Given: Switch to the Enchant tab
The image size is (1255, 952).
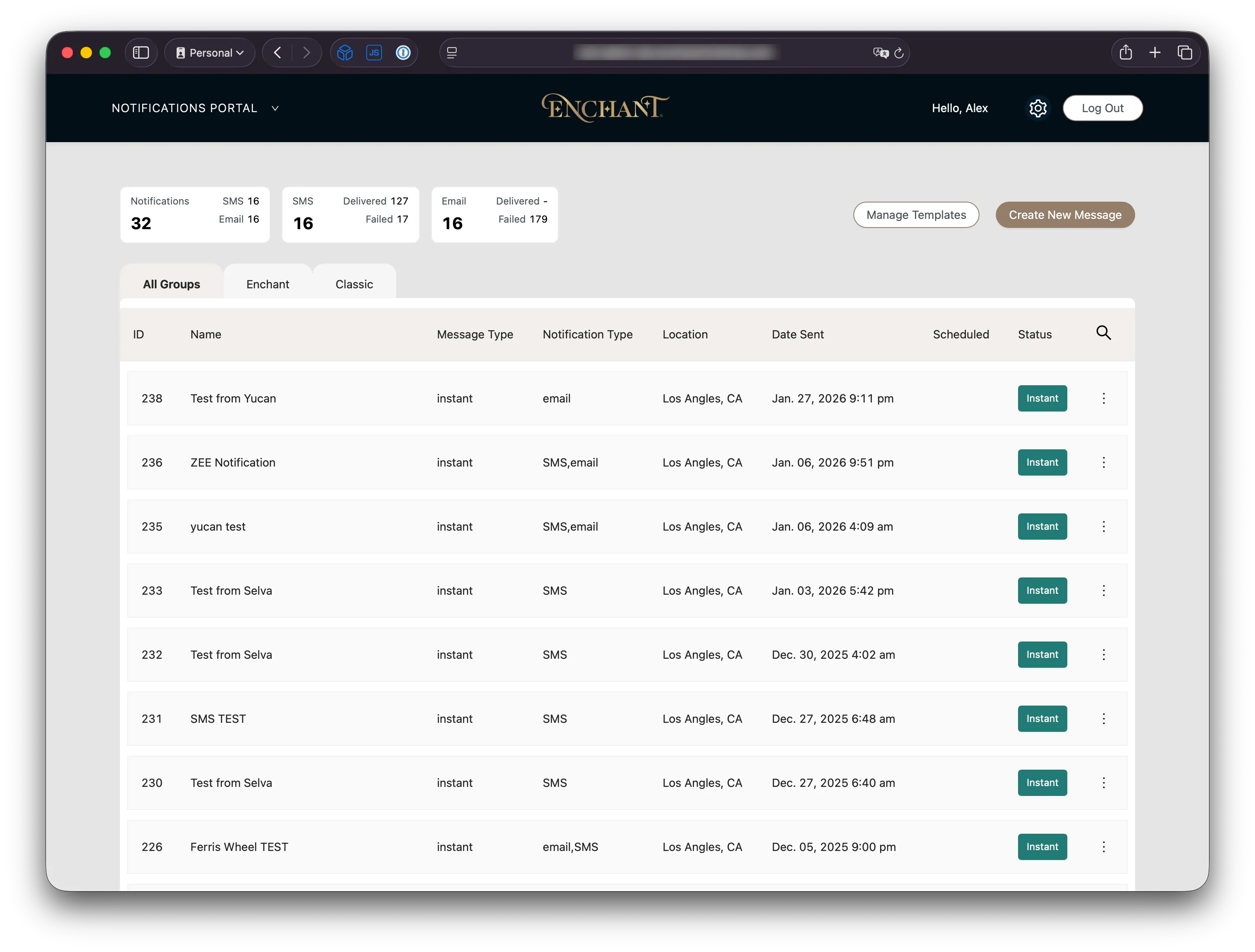Looking at the screenshot, I should tap(268, 284).
